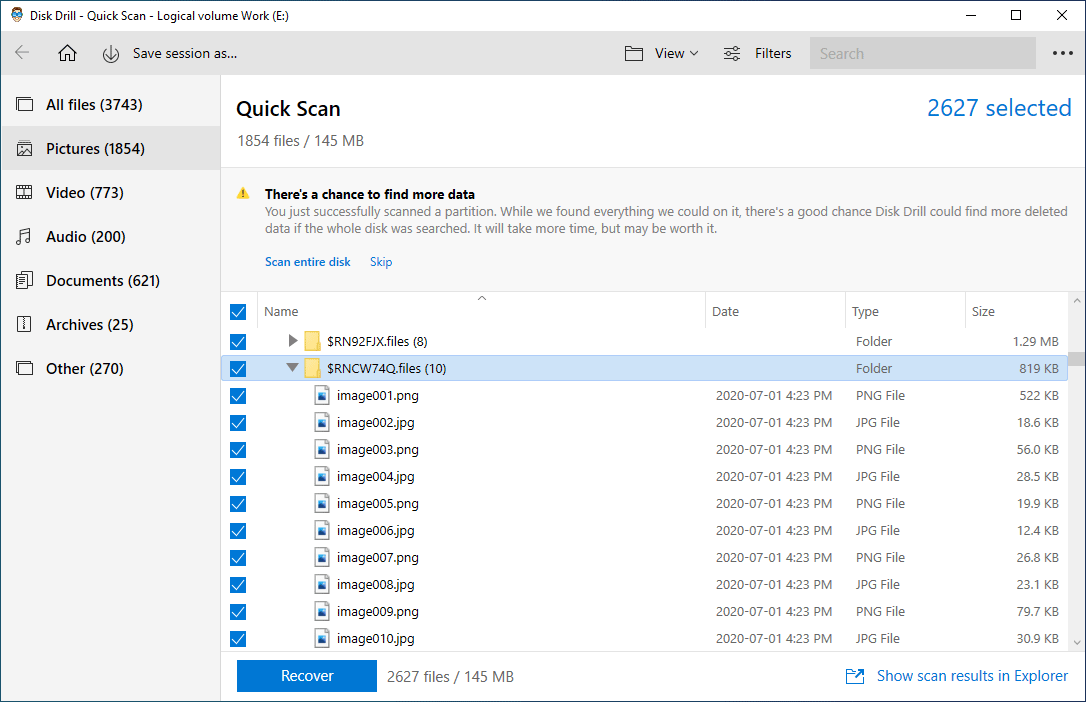The image size is (1086, 702).
Task: Expand the $RN92FJX.files folder
Action: [x=293, y=341]
